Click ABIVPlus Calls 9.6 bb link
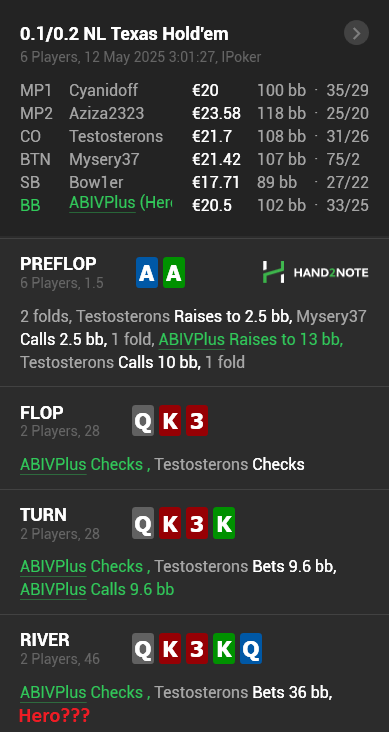 [x=97, y=589]
